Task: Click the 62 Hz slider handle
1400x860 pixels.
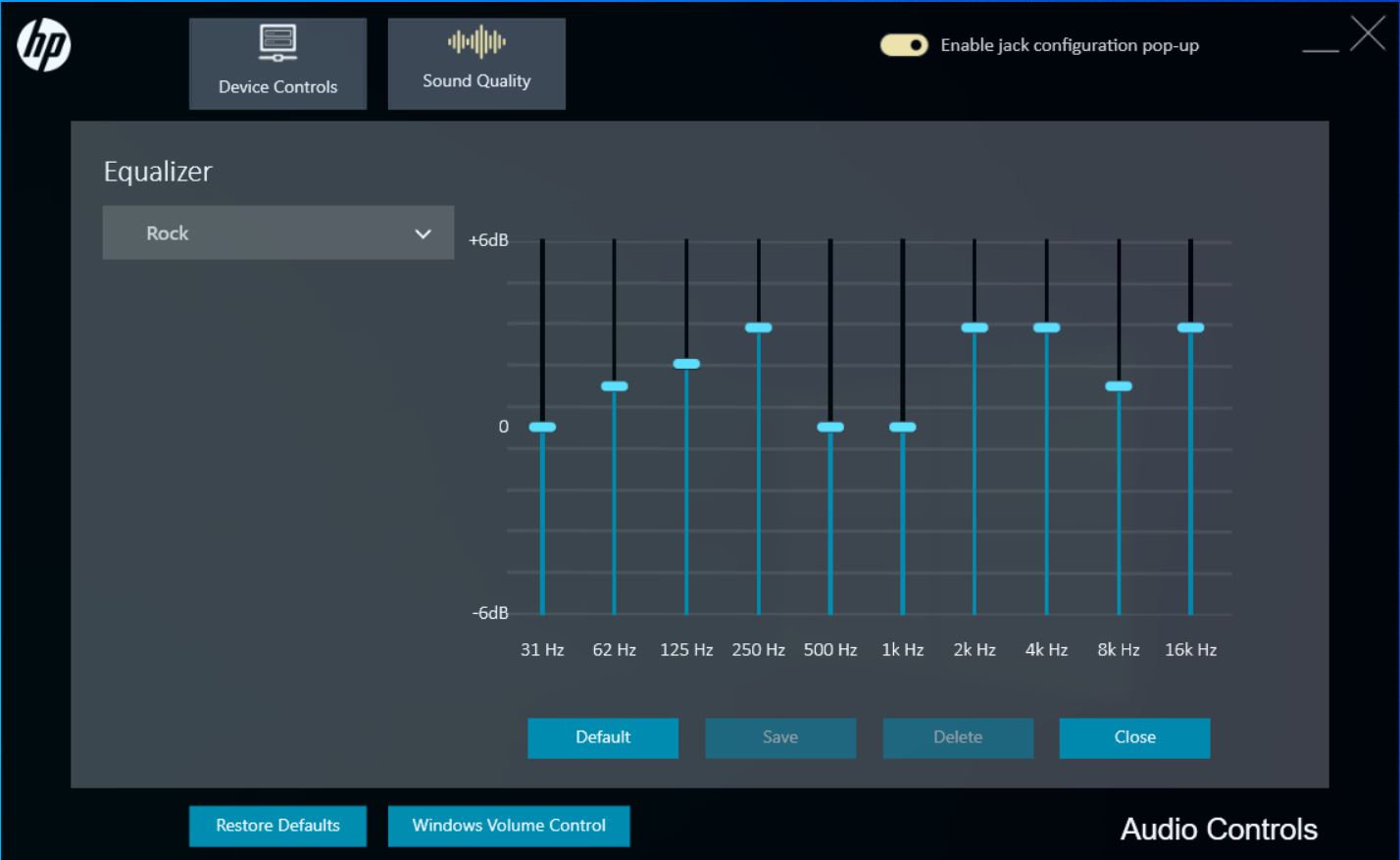Action: click(x=615, y=386)
